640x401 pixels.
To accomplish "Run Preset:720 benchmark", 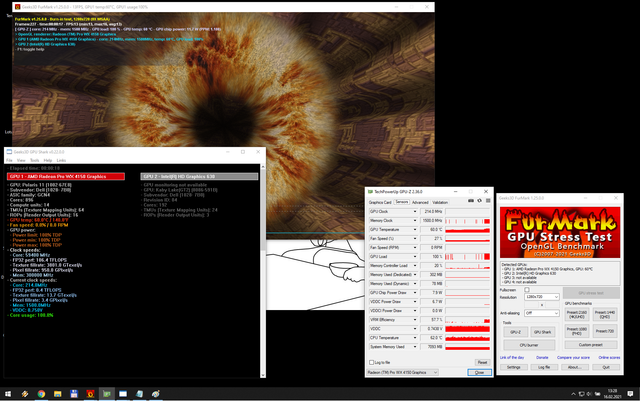I will [x=605, y=331].
